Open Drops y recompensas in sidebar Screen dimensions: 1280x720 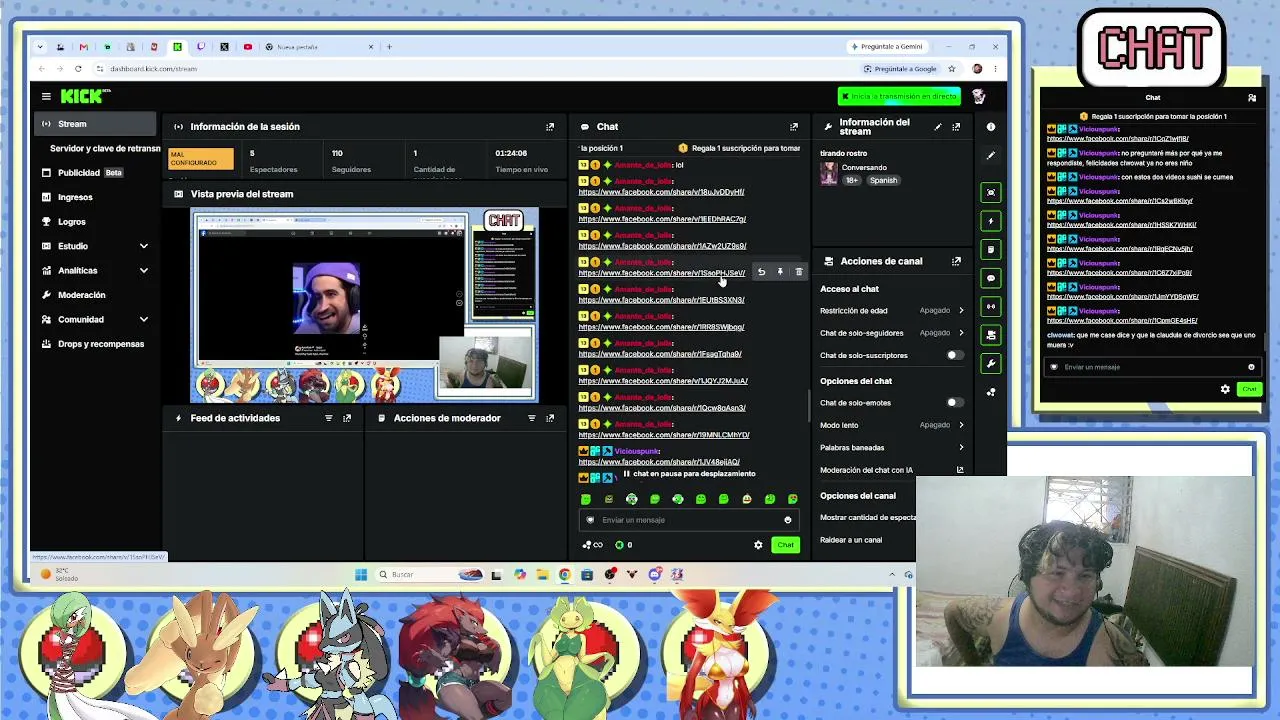coord(96,344)
